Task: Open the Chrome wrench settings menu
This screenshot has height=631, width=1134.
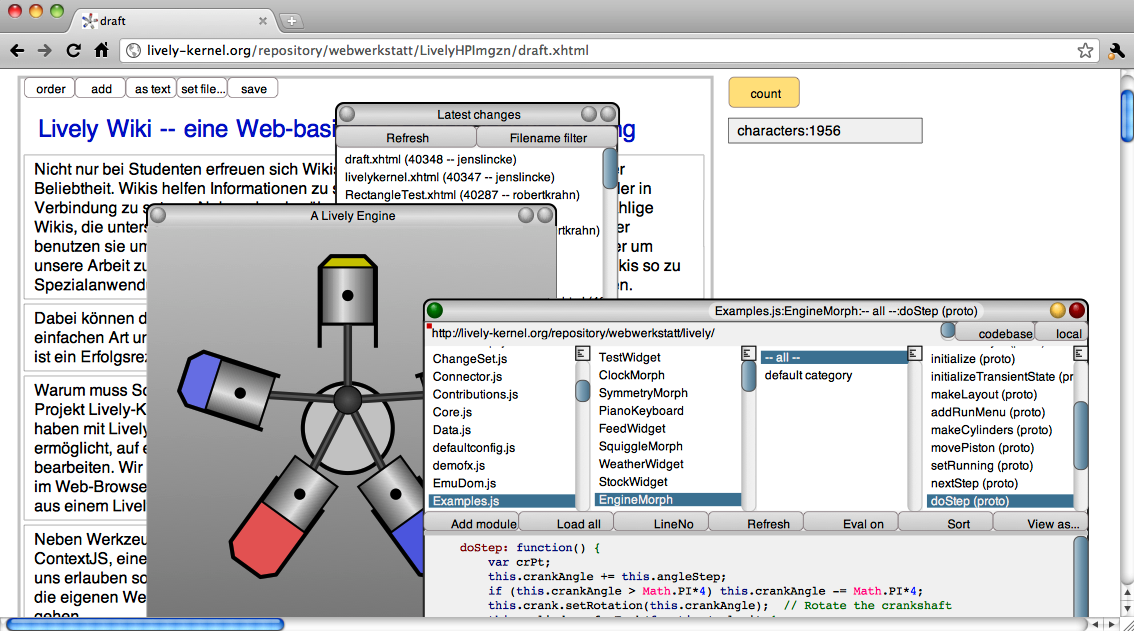Action: click(x=1117, y=50)
